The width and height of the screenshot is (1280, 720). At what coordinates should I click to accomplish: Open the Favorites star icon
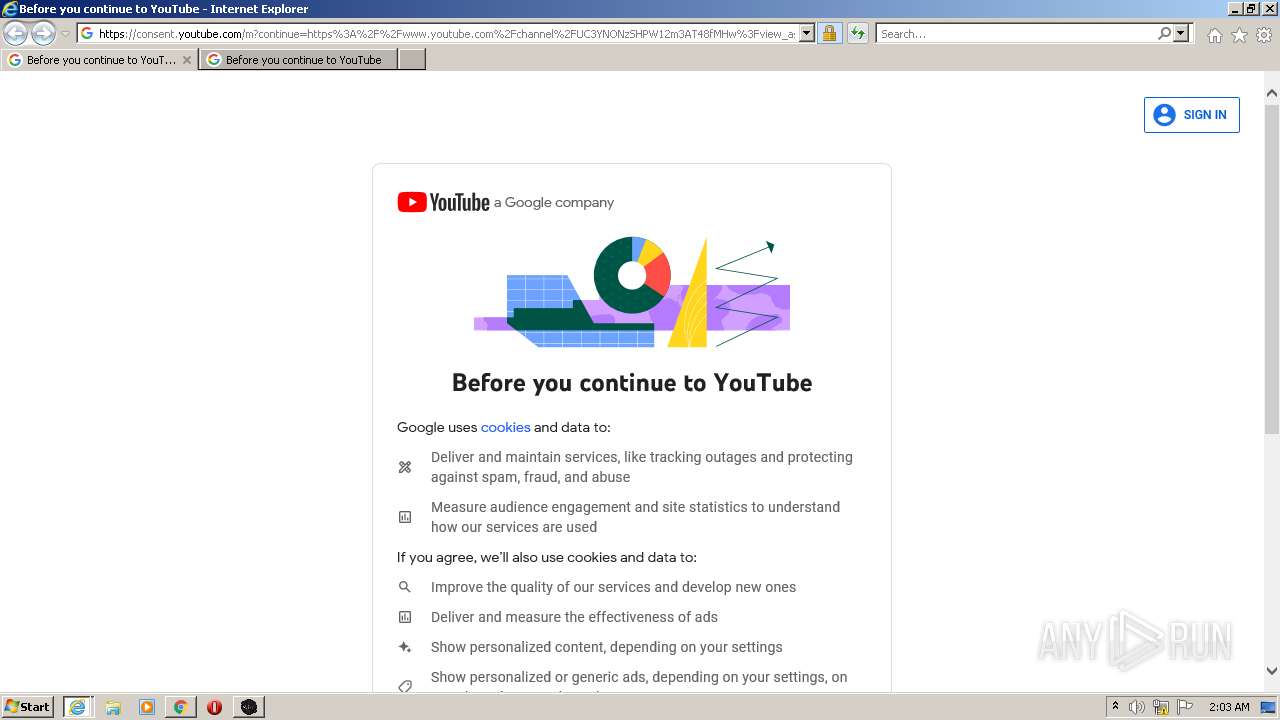pyautogui.click(x=1239, y=35)
